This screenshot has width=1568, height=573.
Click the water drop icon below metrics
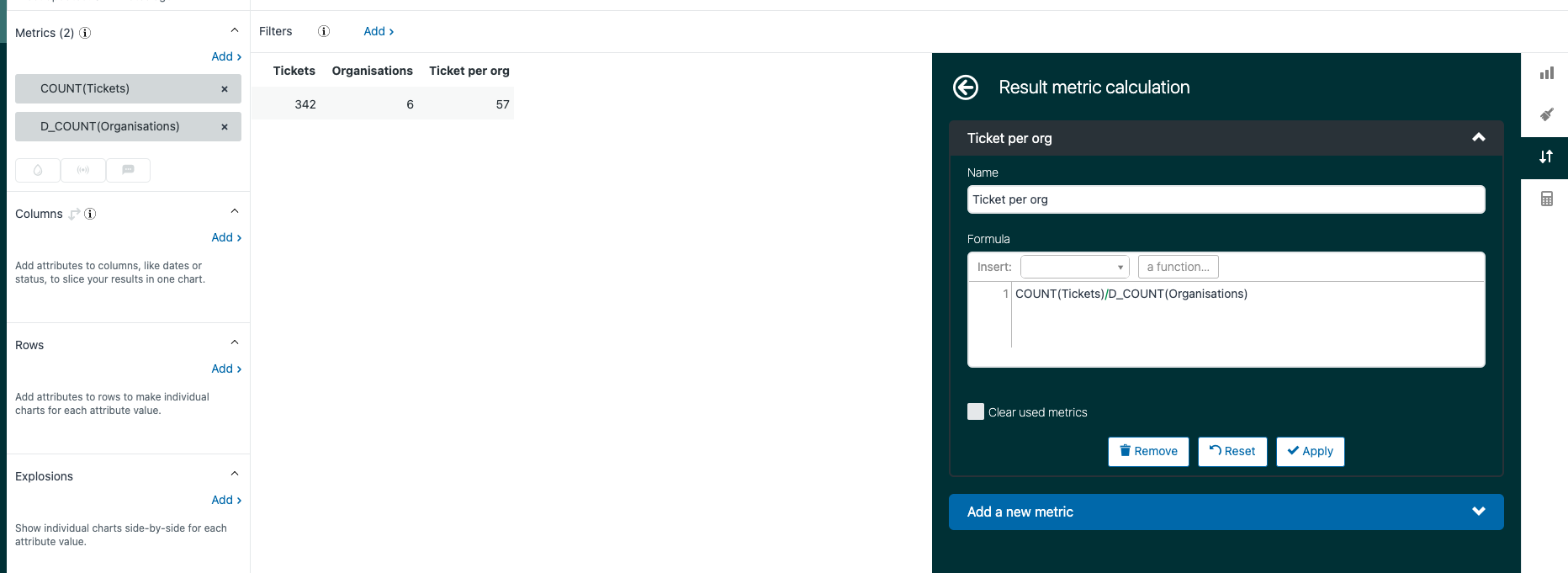[x=38, y=170]
